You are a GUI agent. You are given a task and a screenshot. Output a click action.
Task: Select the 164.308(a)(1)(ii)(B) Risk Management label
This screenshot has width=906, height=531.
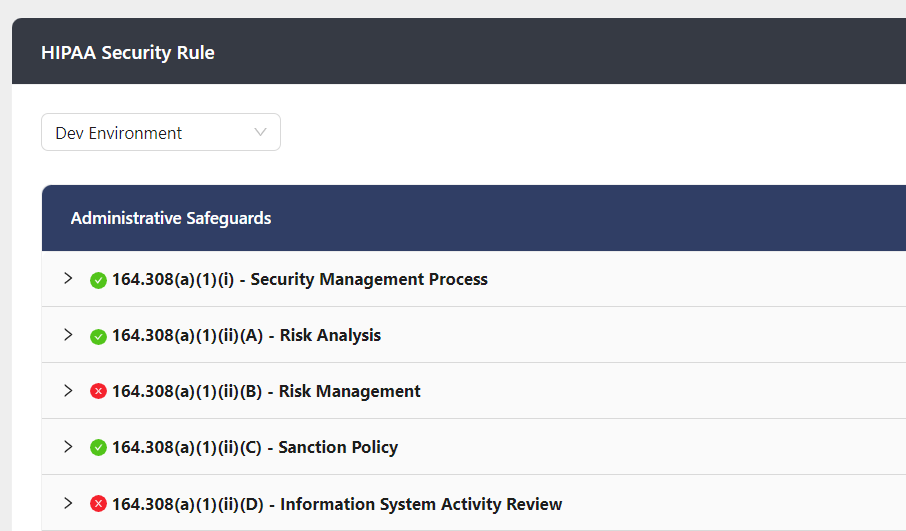coord(266,391)
